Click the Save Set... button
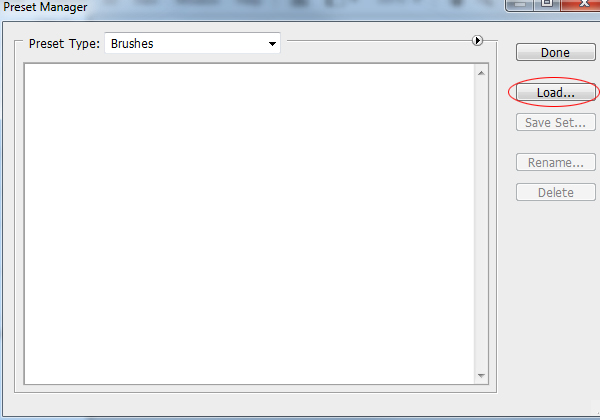 (x=556, y=122)
